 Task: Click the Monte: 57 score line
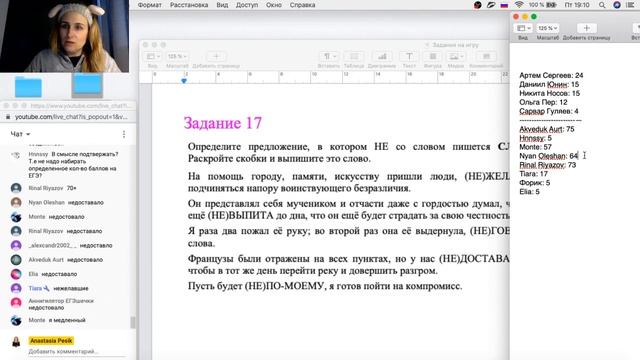[x=535, y=147]
